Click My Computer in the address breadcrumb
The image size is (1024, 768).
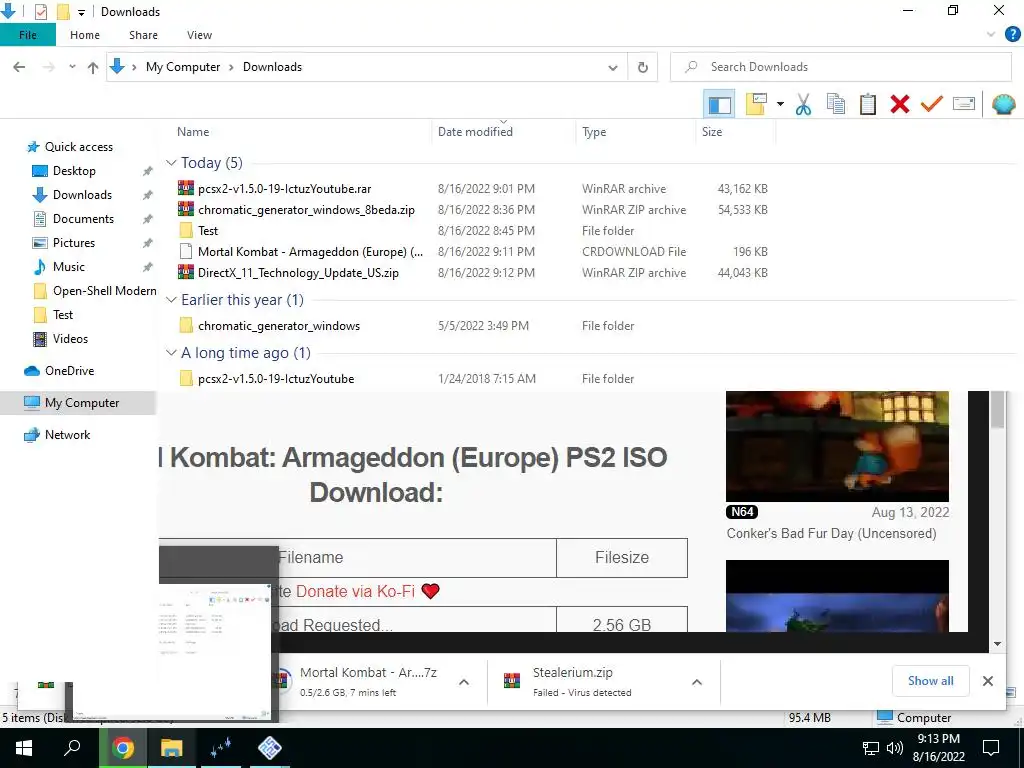pos(183,67)
